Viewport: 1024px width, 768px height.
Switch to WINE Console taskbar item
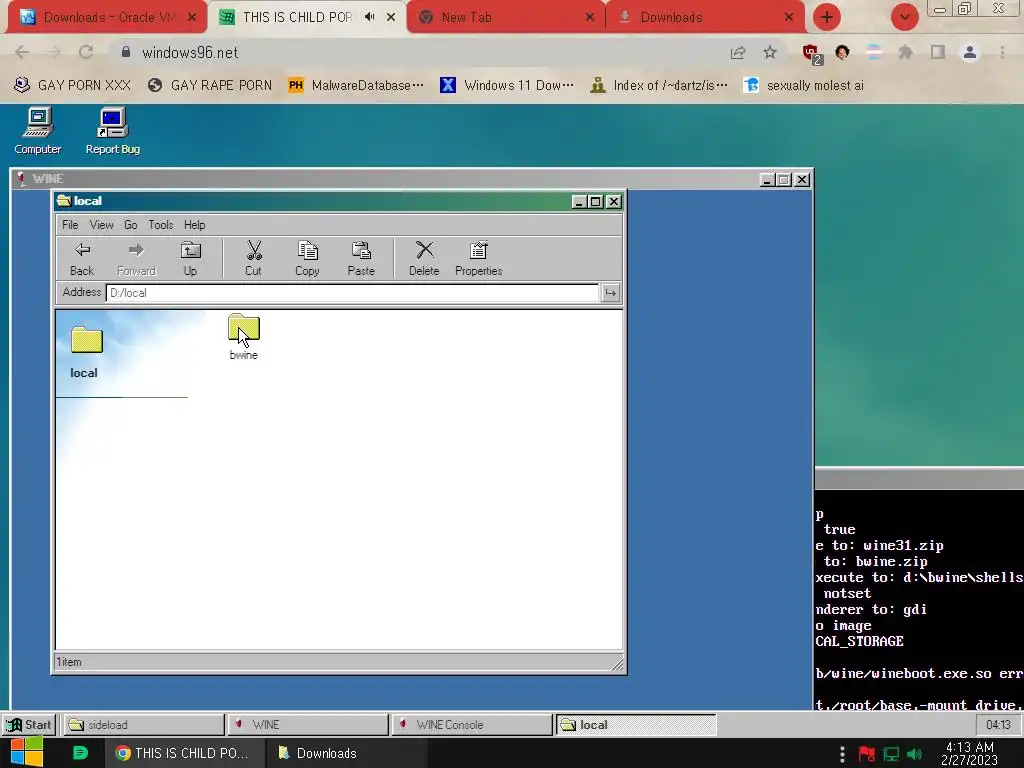[x=472, y=725]
